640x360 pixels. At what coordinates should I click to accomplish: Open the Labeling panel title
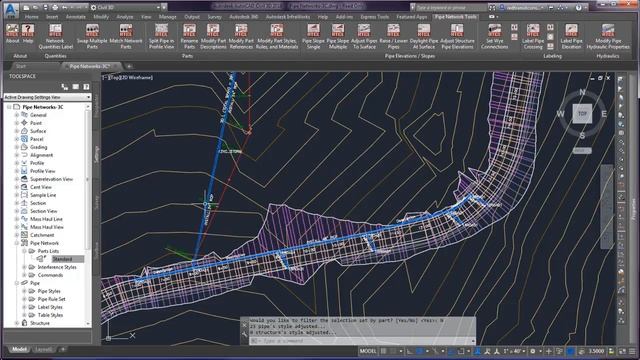552,56
